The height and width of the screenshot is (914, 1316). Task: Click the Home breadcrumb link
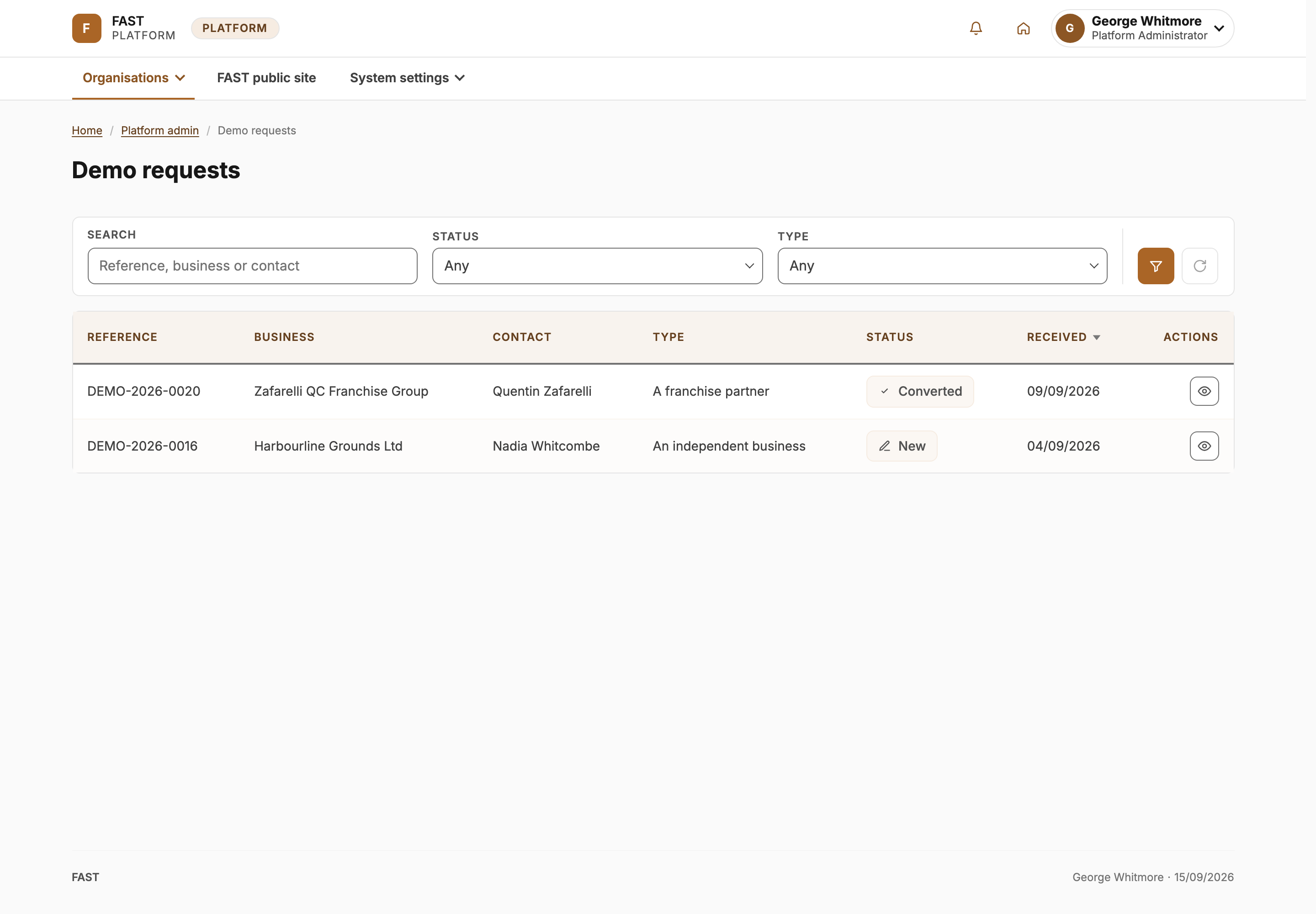click(x=87, y=131)
